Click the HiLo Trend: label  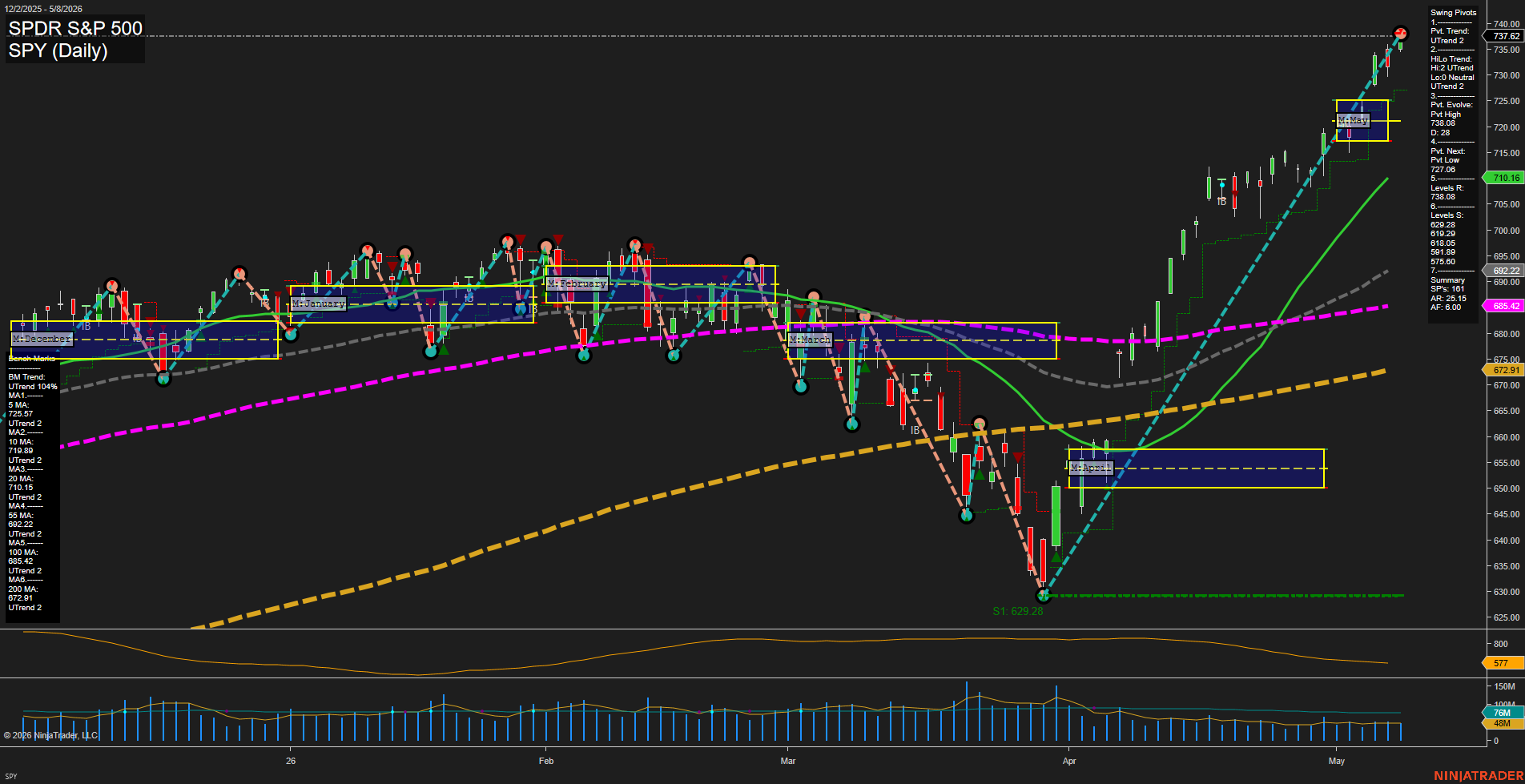point(1451,59)
